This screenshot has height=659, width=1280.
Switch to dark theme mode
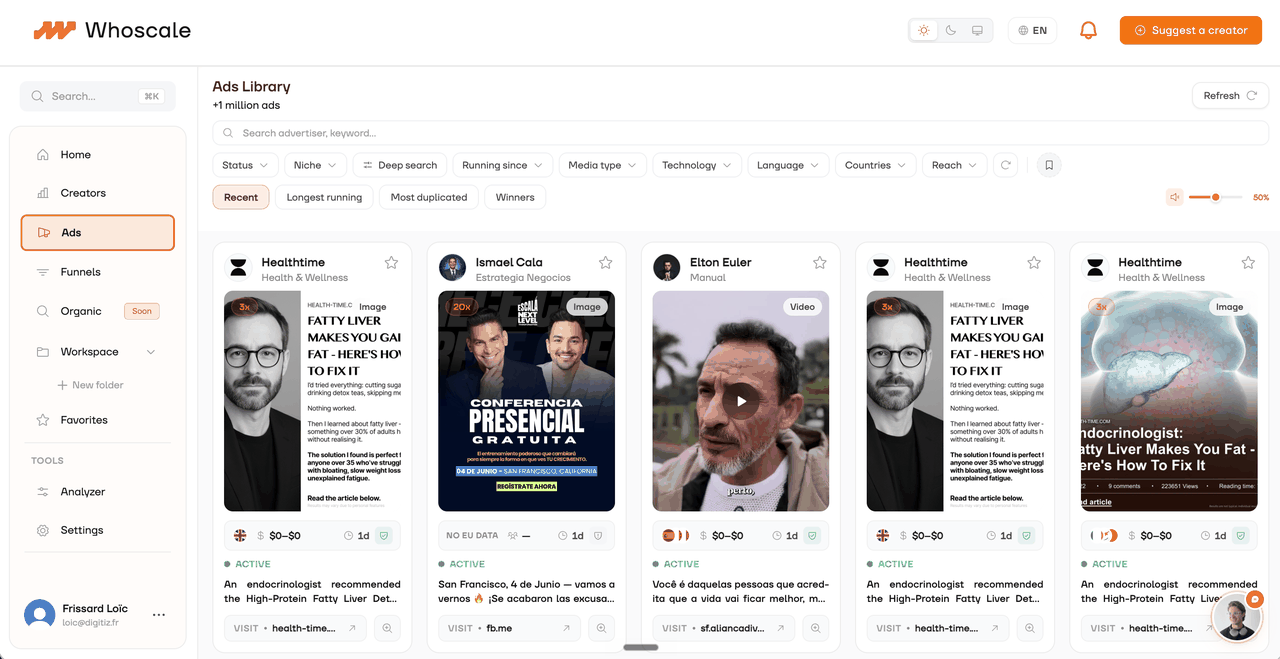(951, 30)
